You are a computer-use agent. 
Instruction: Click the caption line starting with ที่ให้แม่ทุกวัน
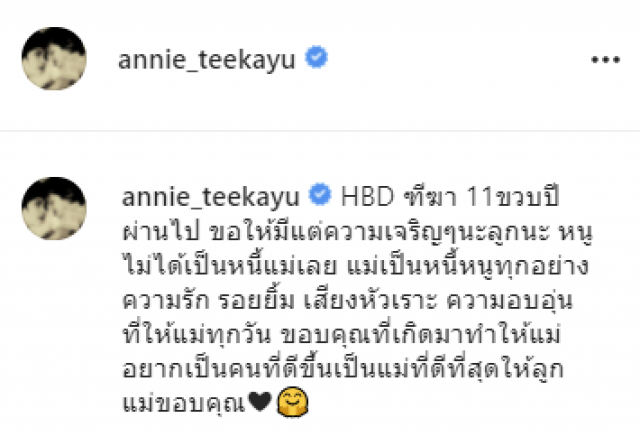point(342,335)
